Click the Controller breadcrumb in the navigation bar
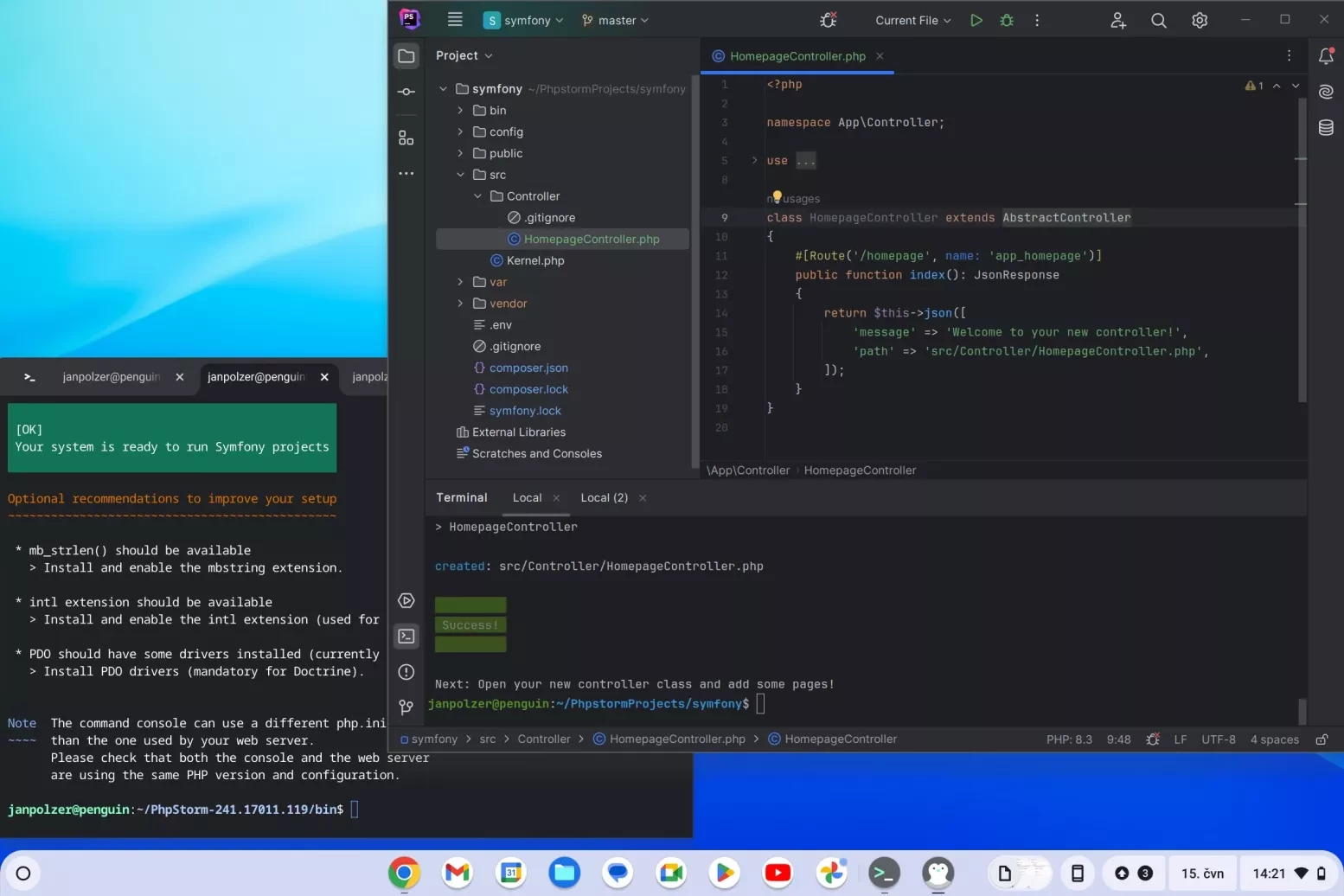The image size is (1344, 896). pos(544,739)
